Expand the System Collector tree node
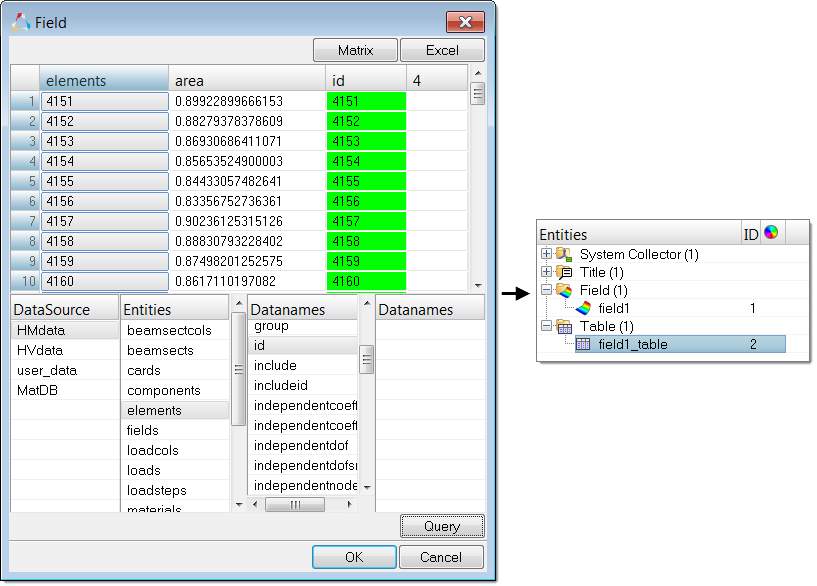 click(546, 255)
